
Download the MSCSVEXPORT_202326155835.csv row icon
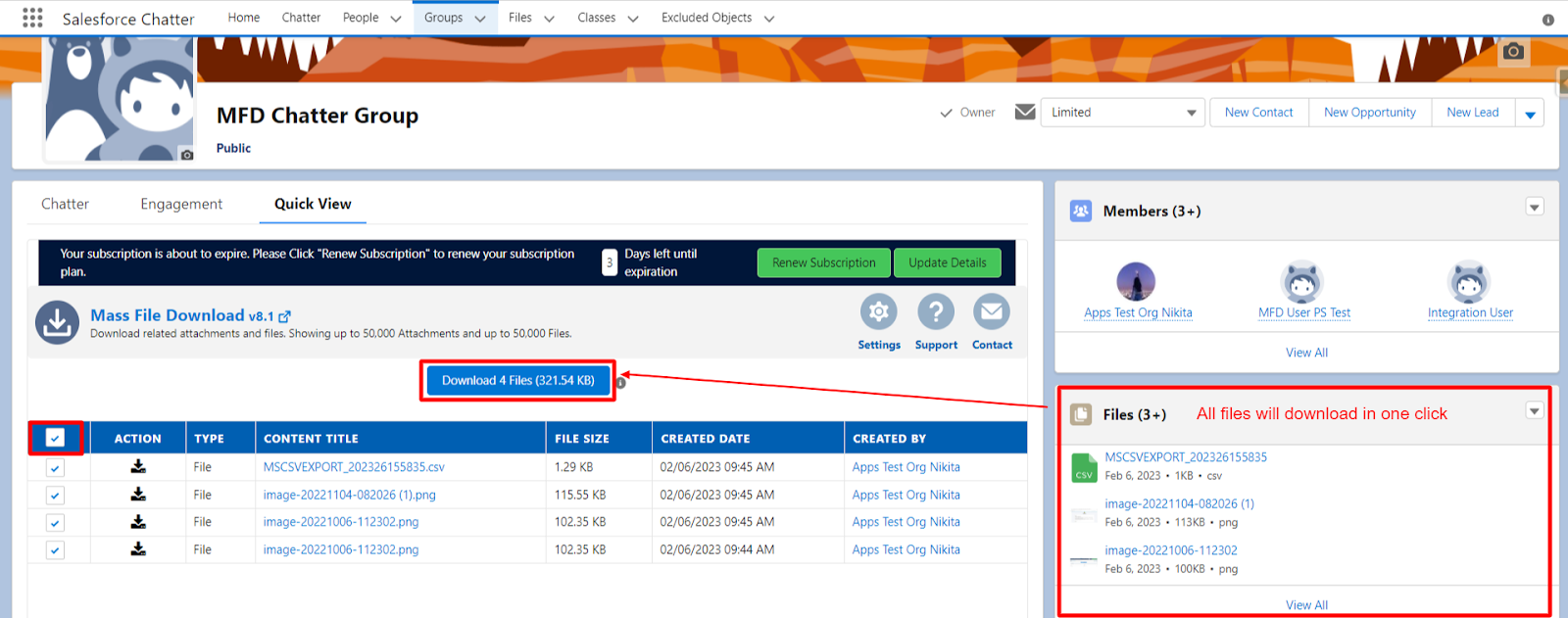tap(138, 467)
